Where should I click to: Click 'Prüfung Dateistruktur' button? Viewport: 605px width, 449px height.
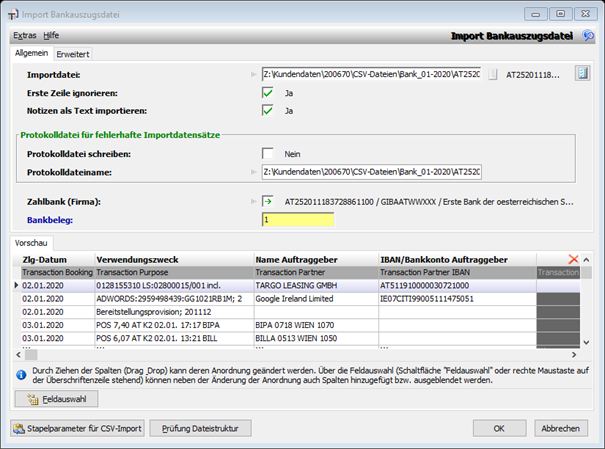point(200,429)
